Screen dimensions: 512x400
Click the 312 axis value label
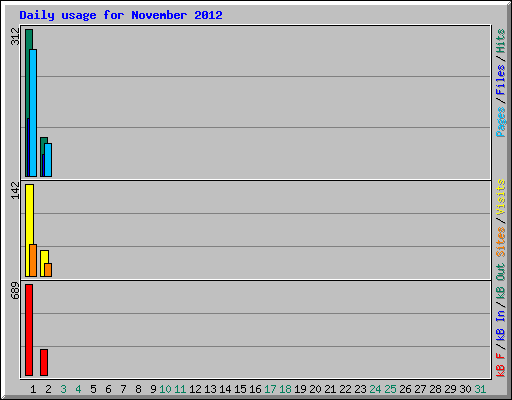click(15, 36)
